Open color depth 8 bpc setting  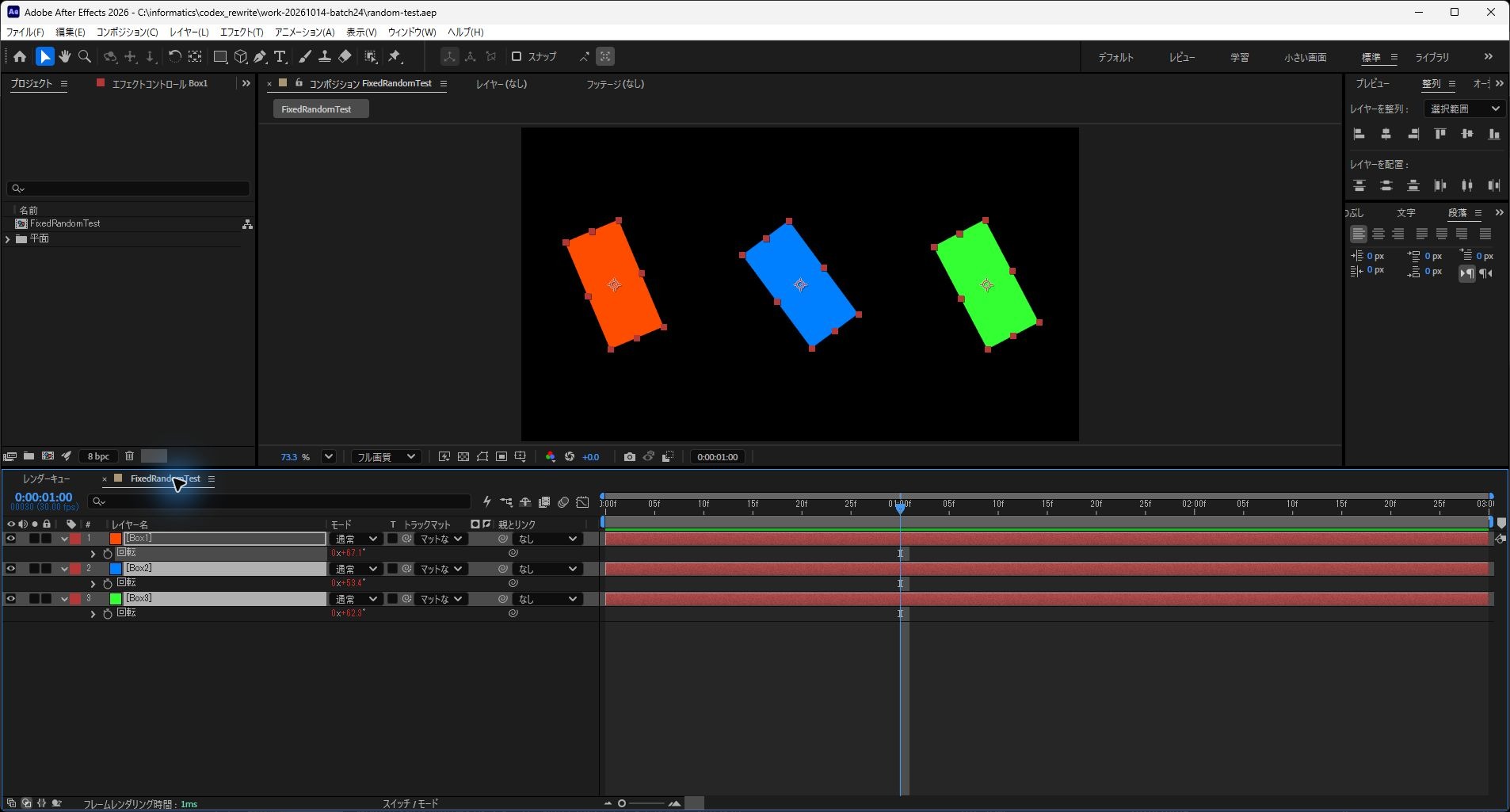(x=98, y=456)
